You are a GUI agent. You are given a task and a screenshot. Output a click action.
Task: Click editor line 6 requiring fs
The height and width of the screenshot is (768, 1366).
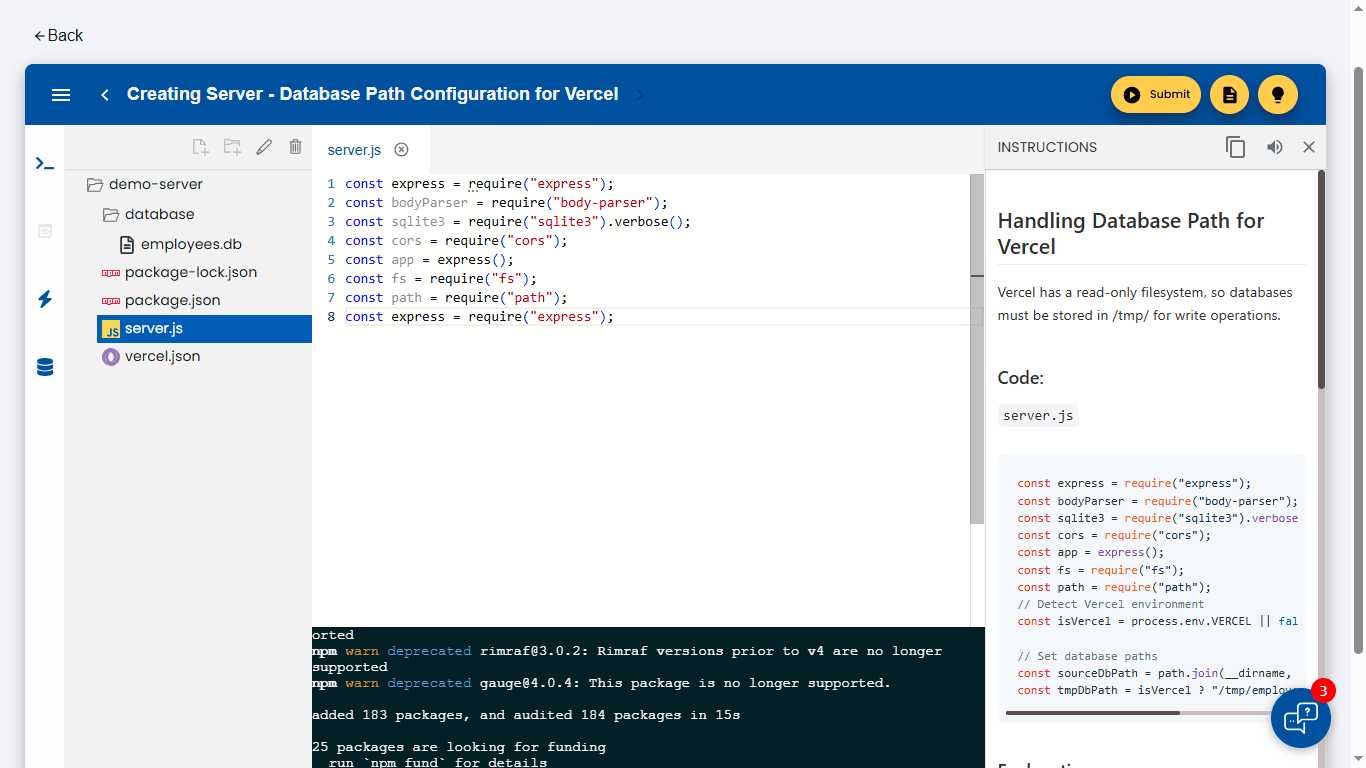pyautogui.click(x=441, y=279)
